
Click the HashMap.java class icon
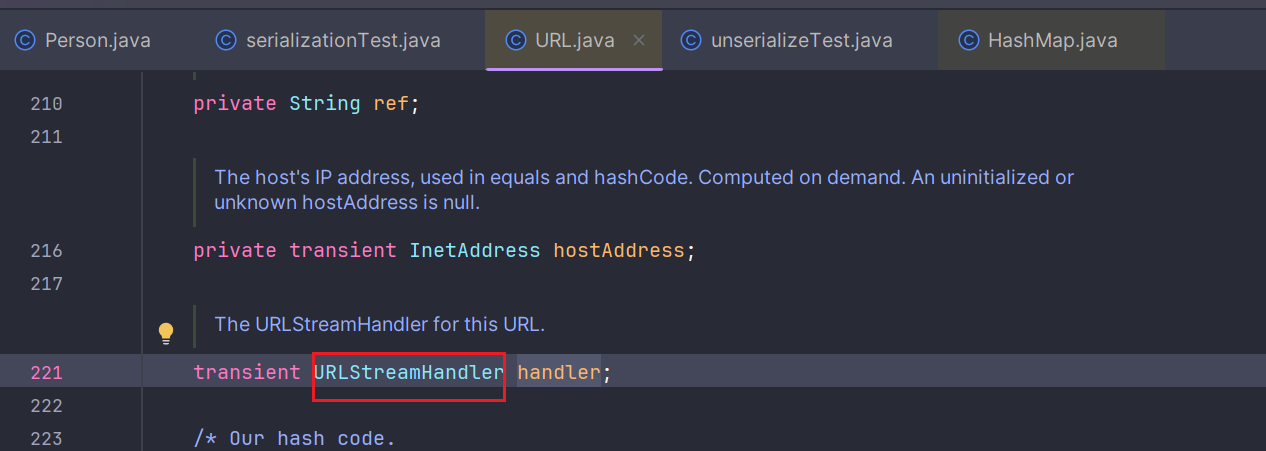pyautogui.click(x=968, y=40)
